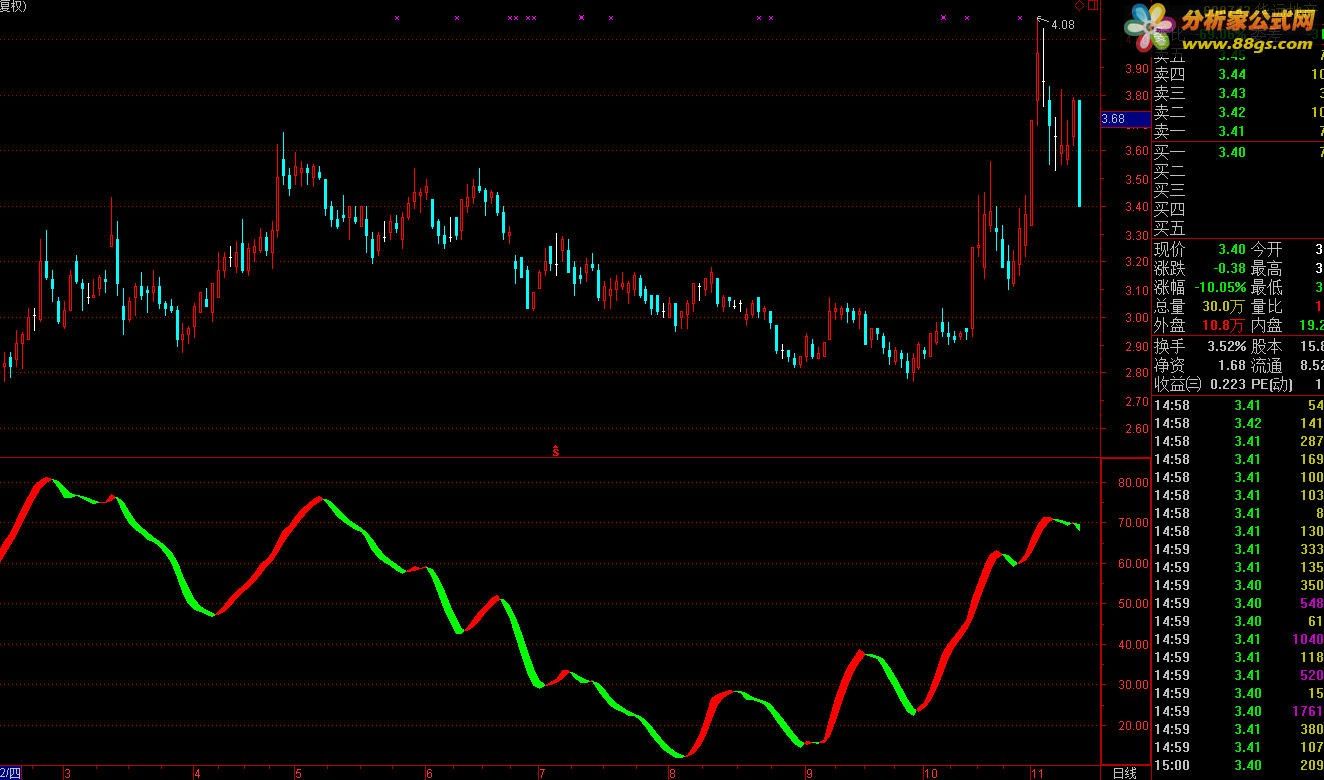1324x780 pixels.
Task: Click the blue 3.68 price tag on the axis
Action: 1125,118
